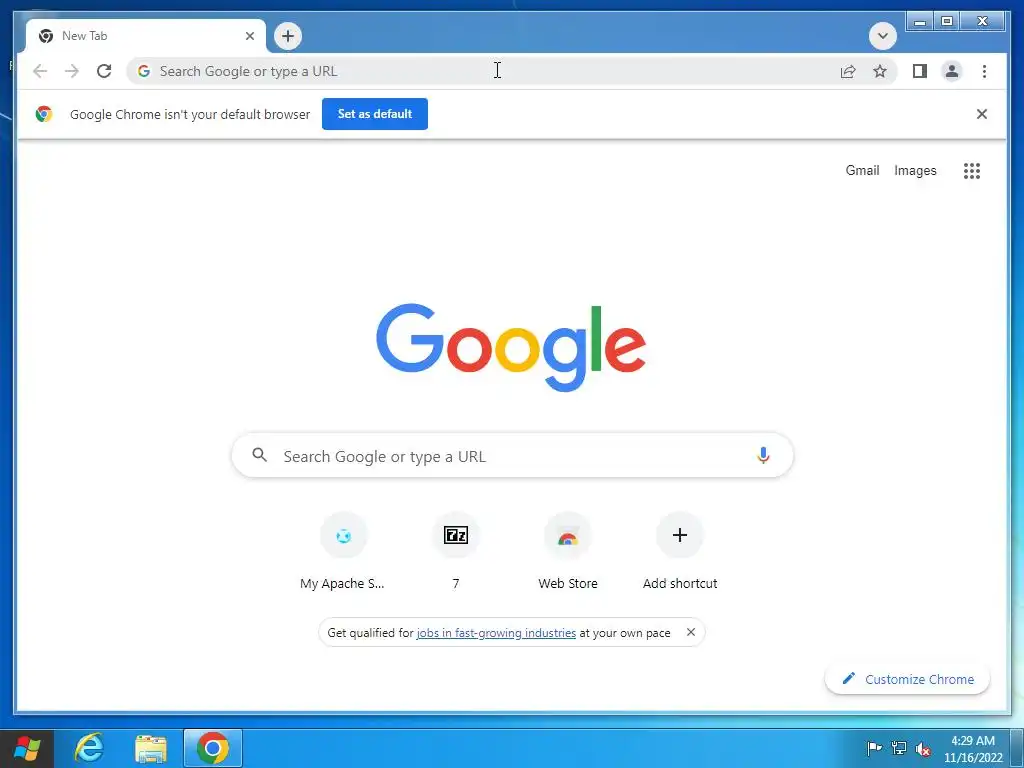Focus the address bar URL field
This screenshot has width=1024, height=768.
point(496,71)
